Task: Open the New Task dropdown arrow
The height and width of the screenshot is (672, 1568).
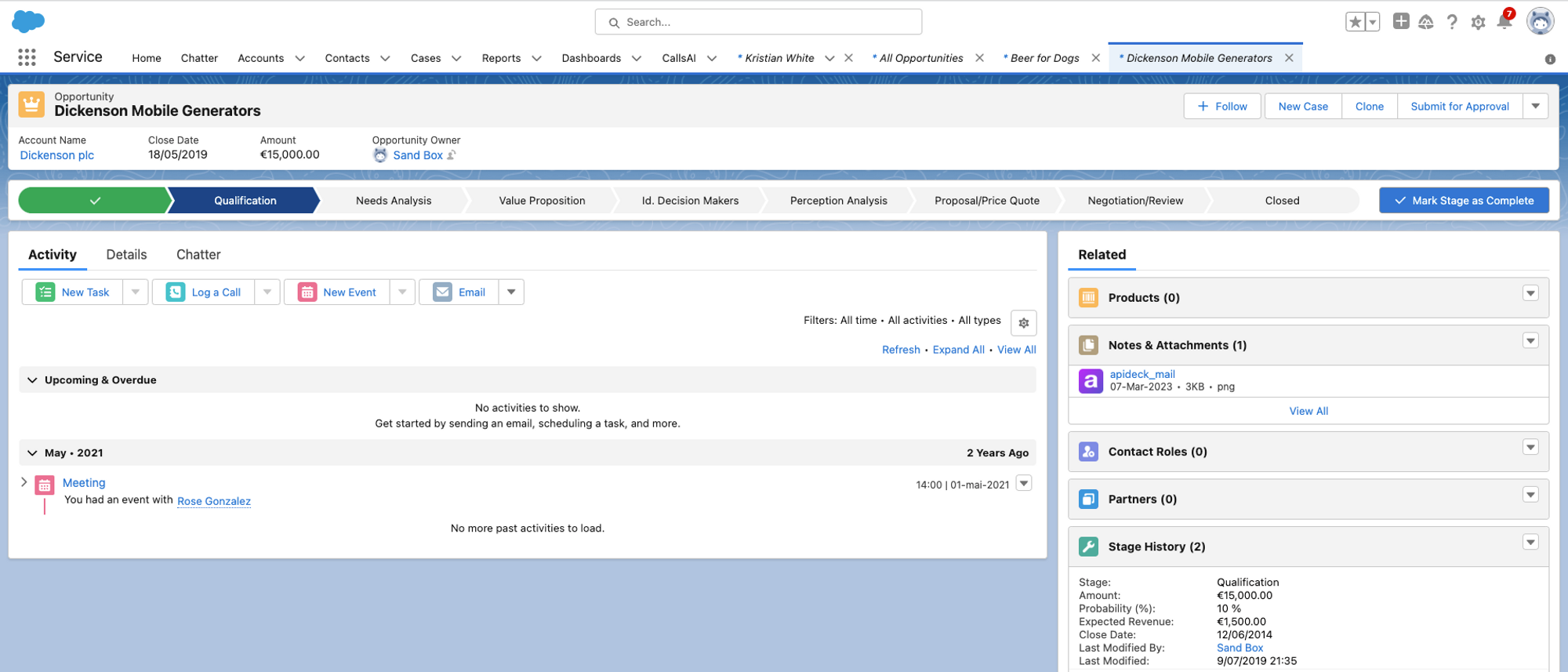Action: [x=135, y=292]
